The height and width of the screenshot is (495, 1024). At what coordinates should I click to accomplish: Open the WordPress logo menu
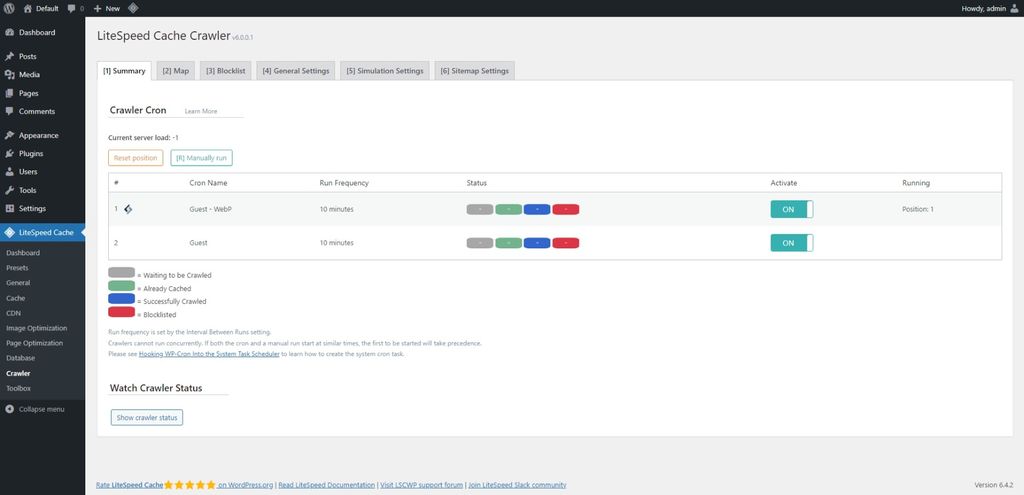(9, 8)
